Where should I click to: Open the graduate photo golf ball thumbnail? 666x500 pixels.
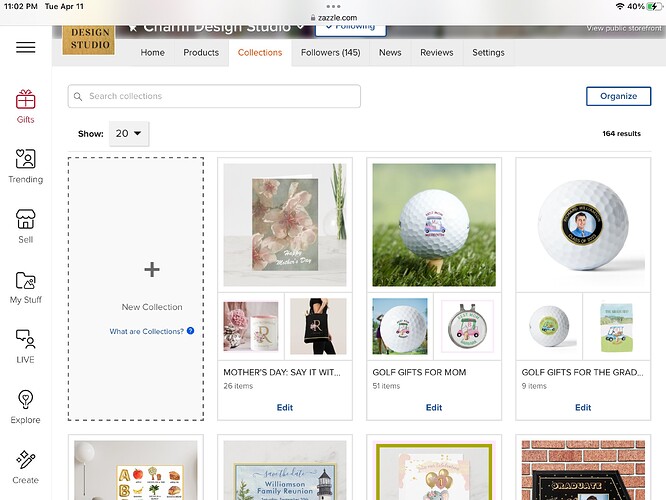point(583,225)
